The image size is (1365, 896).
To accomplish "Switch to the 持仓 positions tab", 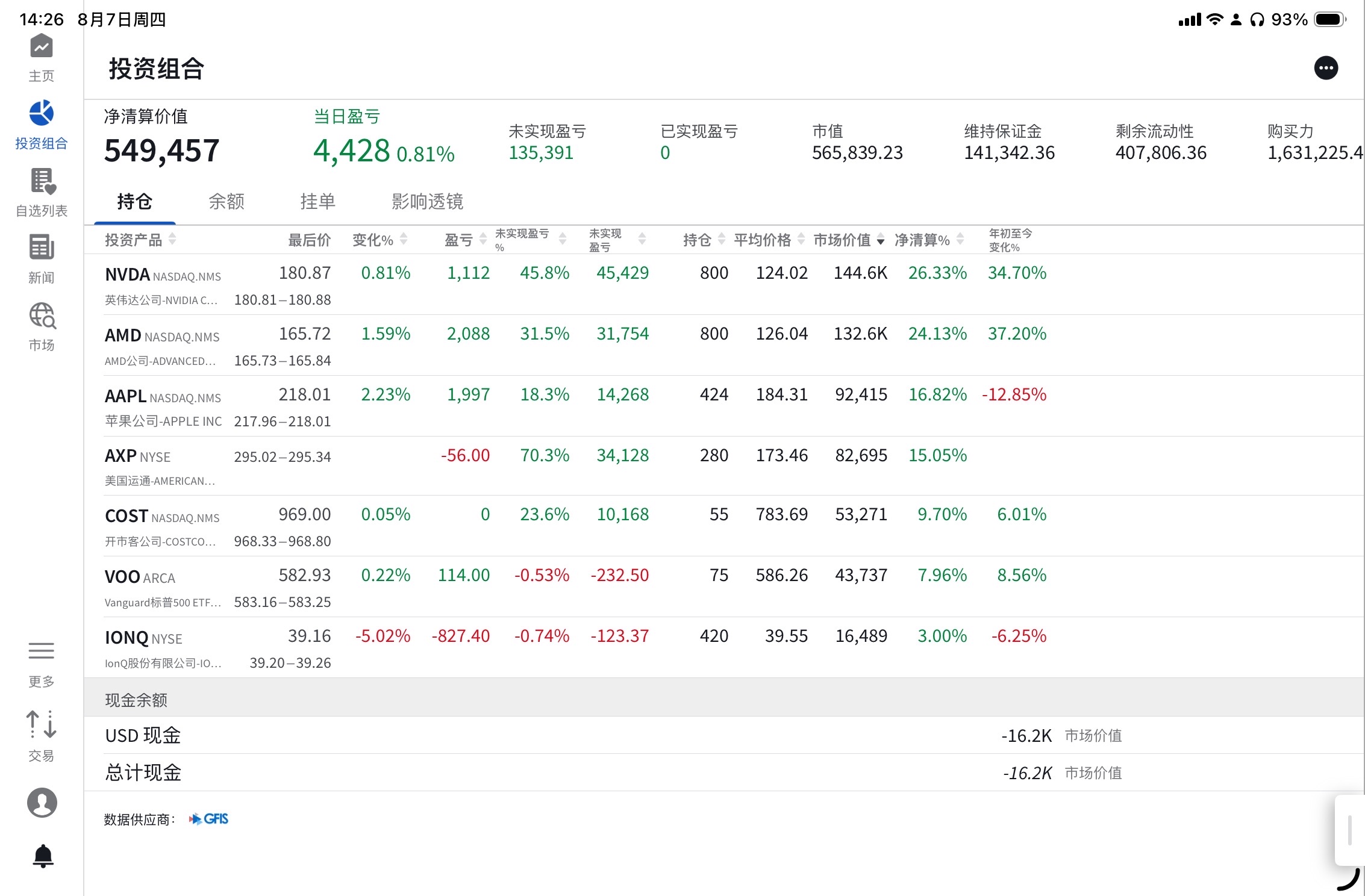I will click(134, 201).
